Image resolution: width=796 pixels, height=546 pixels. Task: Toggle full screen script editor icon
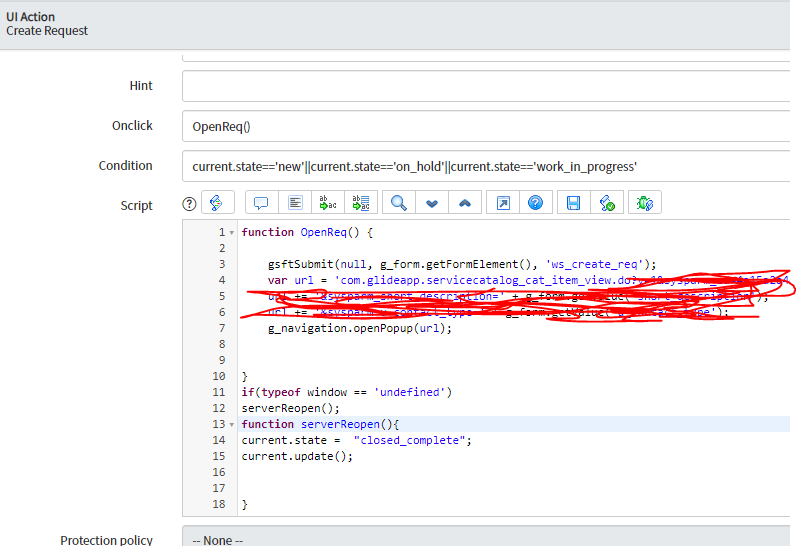503,203
